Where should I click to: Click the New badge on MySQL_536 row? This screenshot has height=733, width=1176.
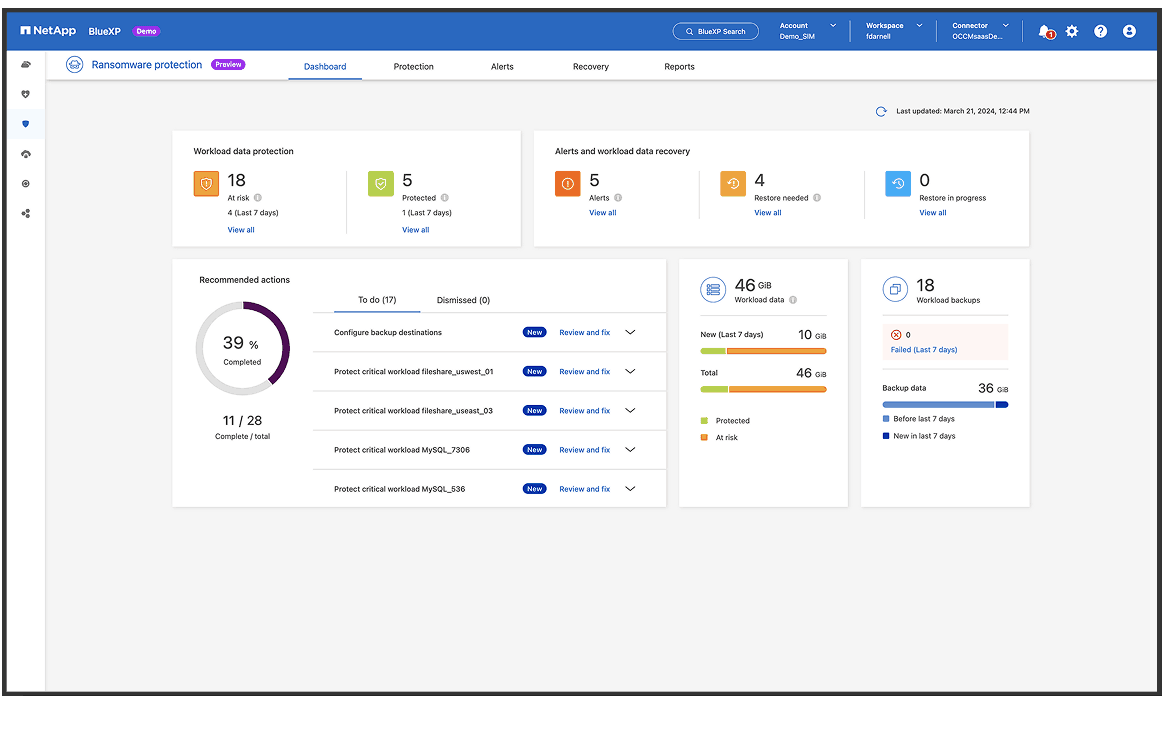pyautogui.click(x=535, y=489)
